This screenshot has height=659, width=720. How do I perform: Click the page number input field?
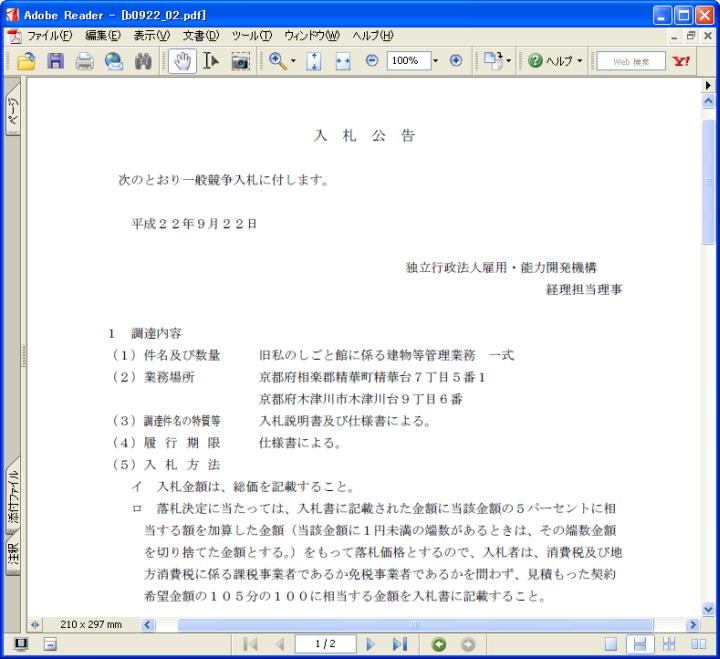tap(322, 645)
